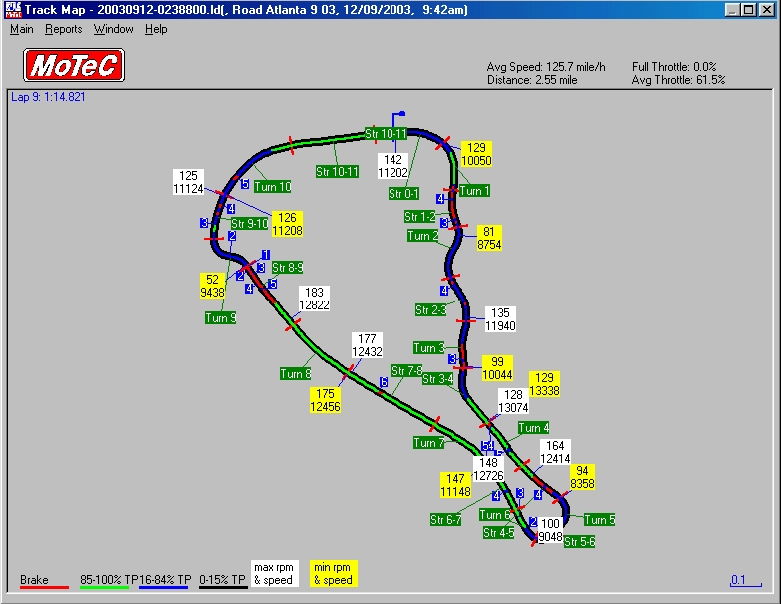Viewport: 781px width, 604px height.
Task: Click the green 85-100% TP legend swatch
Action: click(104, 587)
